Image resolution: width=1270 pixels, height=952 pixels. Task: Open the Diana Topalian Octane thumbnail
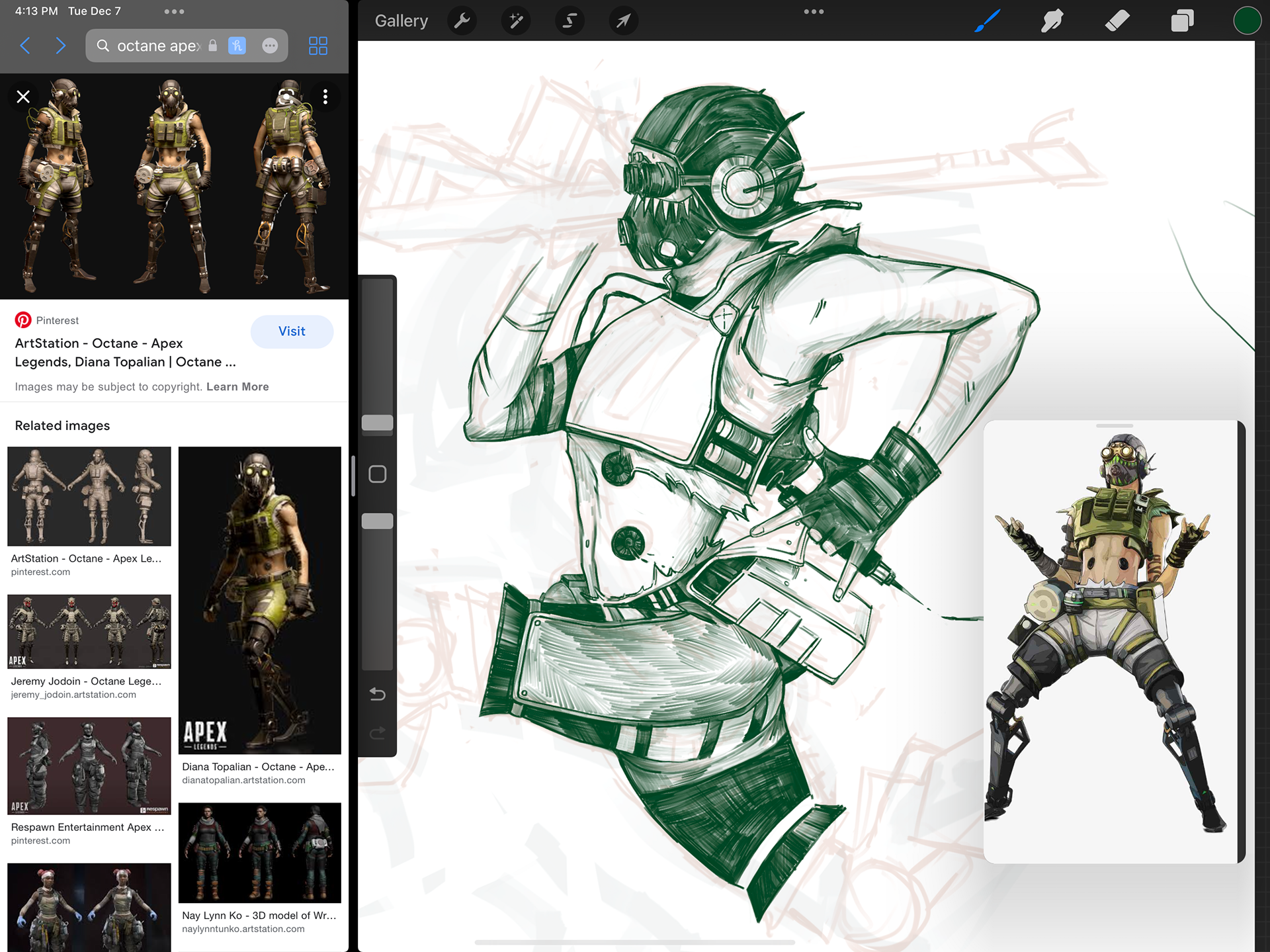pos(260,600)
